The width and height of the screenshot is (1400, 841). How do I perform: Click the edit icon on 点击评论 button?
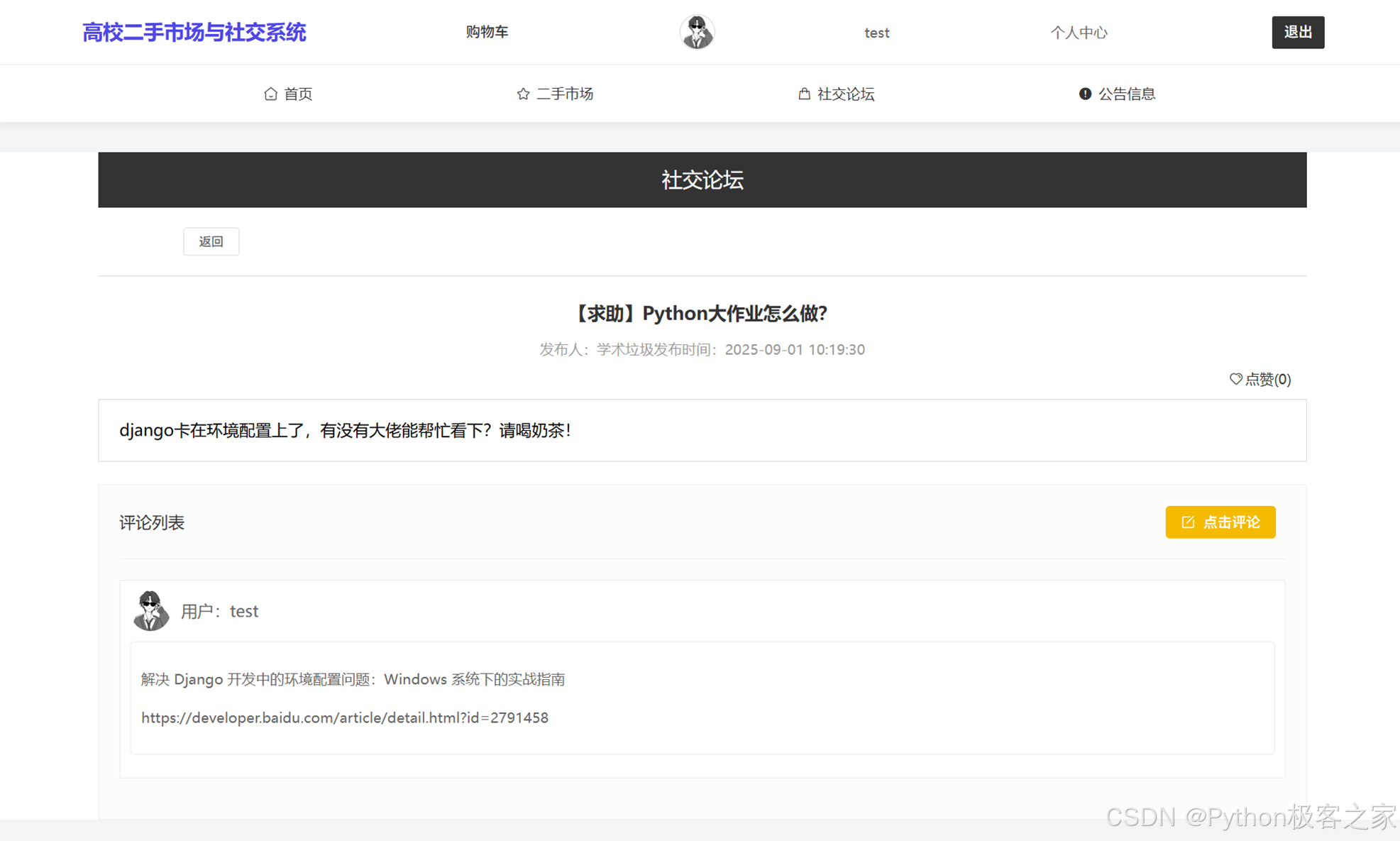pos(1188,522)
